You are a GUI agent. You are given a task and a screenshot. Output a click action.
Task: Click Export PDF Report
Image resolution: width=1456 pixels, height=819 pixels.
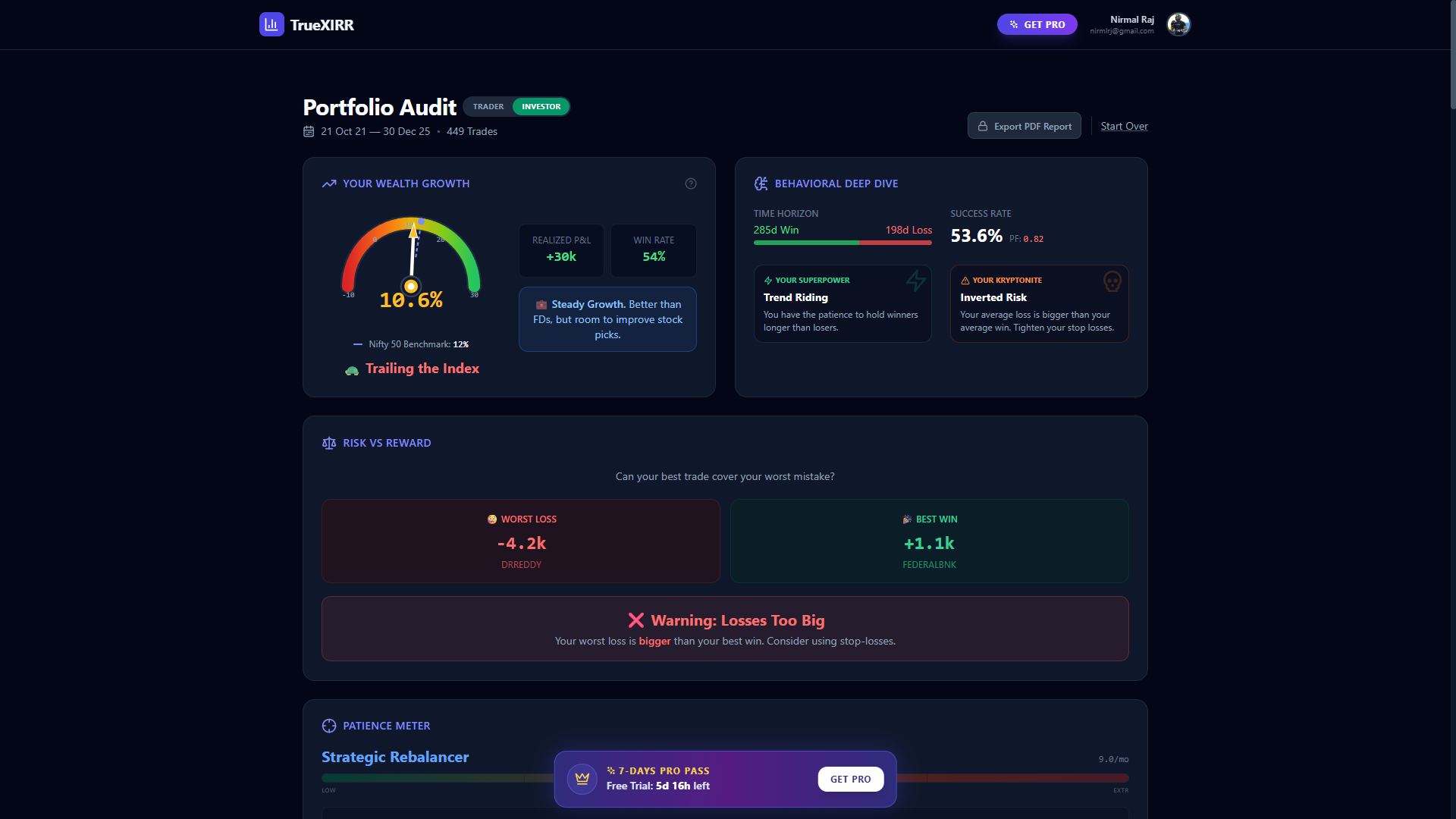point(1024,125)
